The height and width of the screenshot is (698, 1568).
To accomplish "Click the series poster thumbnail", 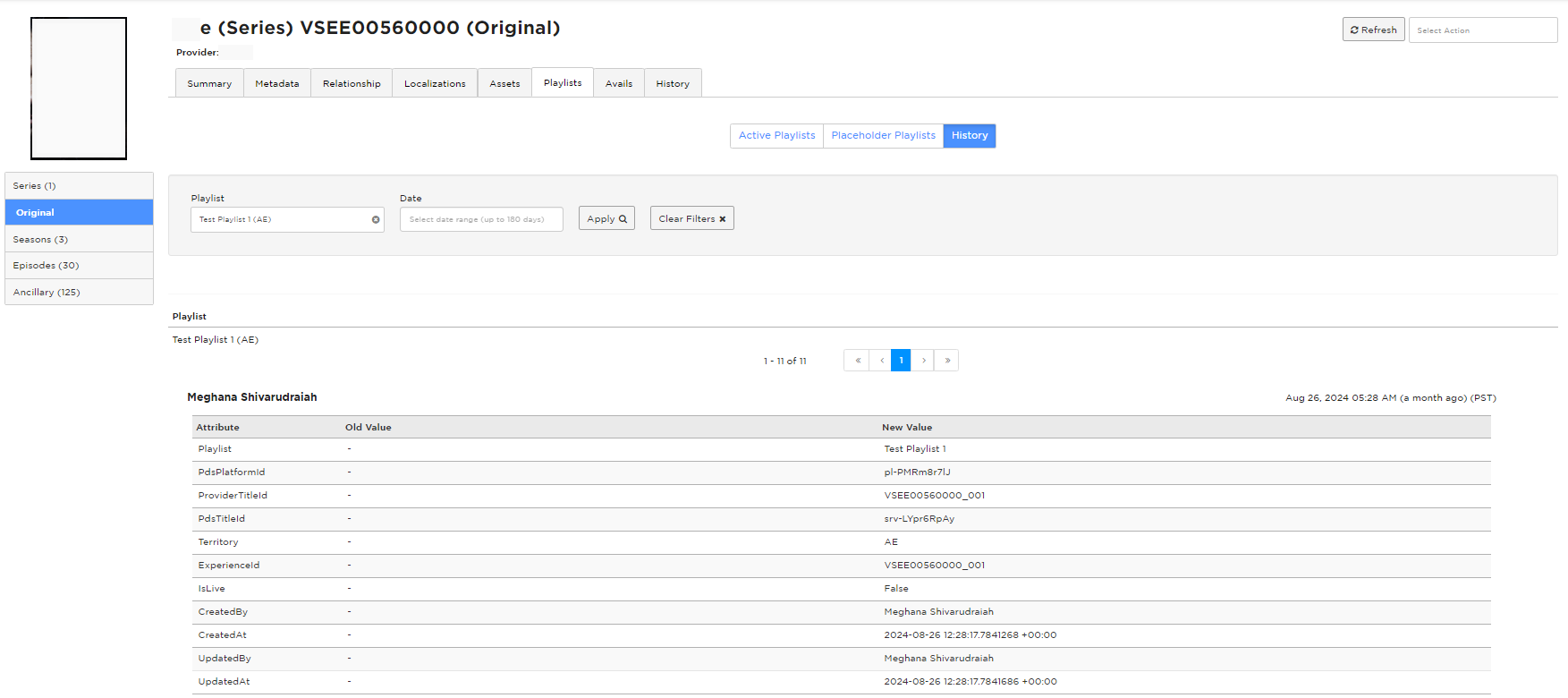I will 79,89.
